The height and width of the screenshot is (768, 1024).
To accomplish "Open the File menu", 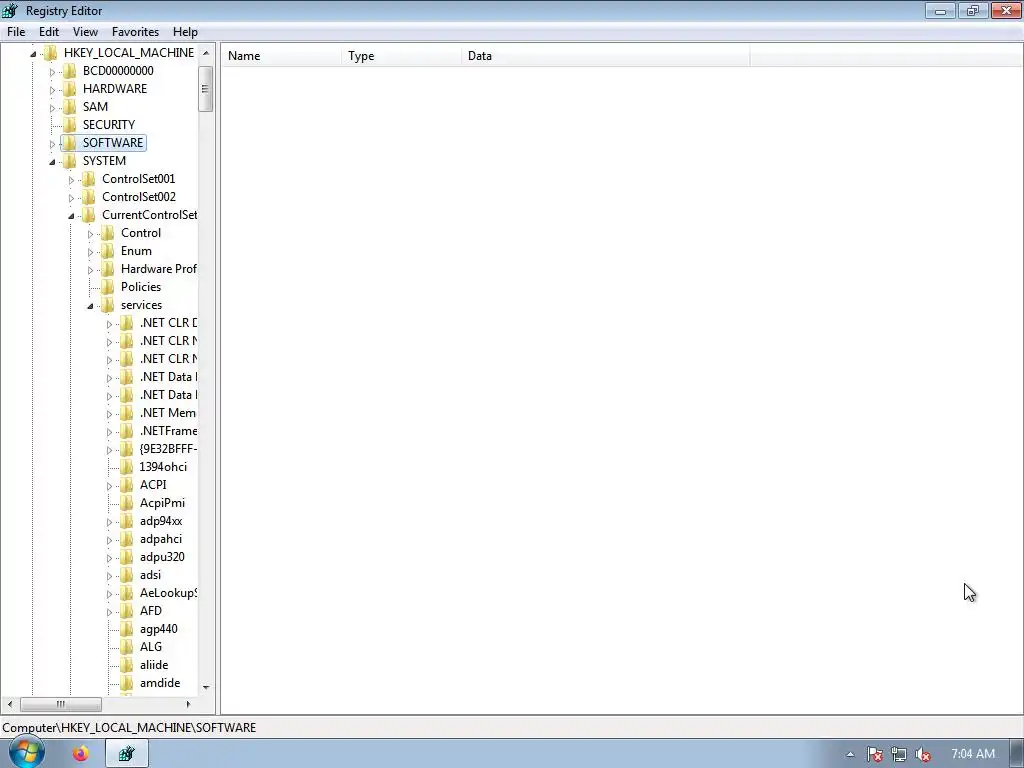I will 16,31.
